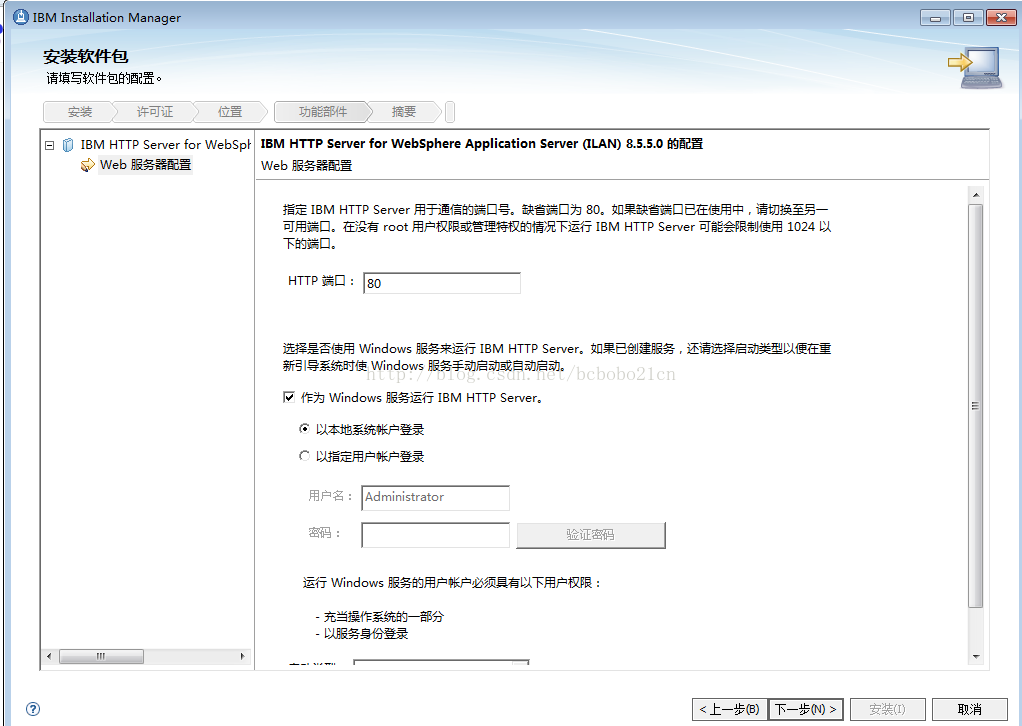The width and height of the screenshot is (1022, 726).
Task: Go to the 功能部件 wizard step
Action: coord(323,112)
